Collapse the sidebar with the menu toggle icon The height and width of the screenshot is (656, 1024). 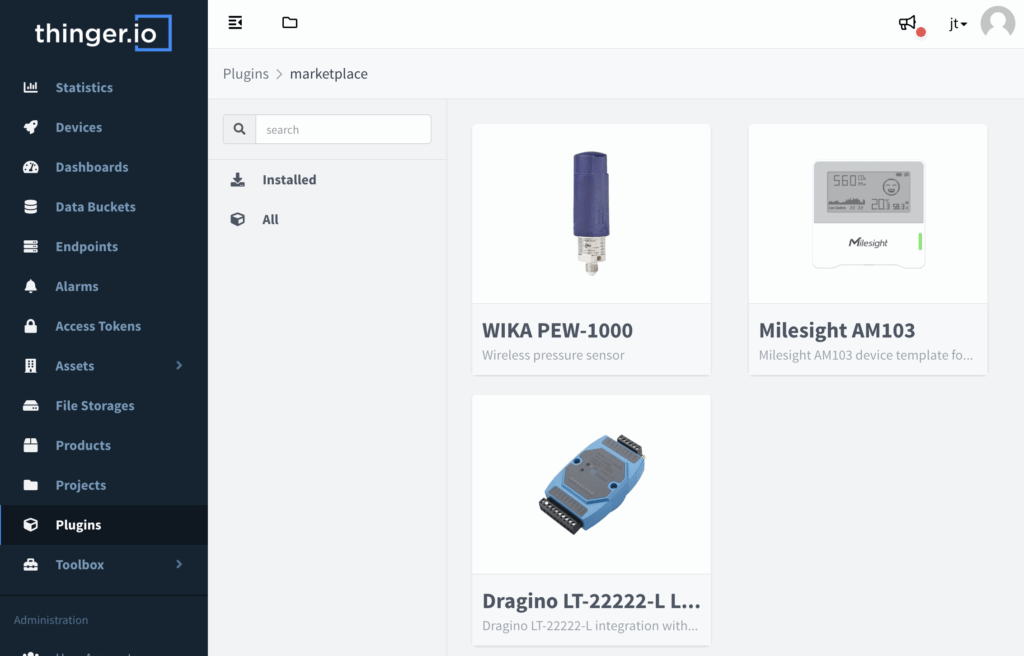[235, 23]
